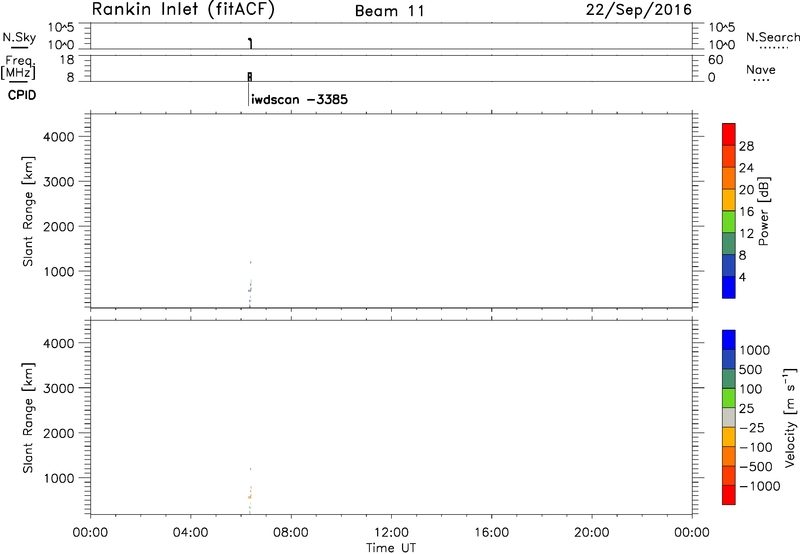The width and height of the screenshot is (800, 554).
Task: Click the grey -25 to 25 Velocity colorbar segment
Action: tap(729, 418)
